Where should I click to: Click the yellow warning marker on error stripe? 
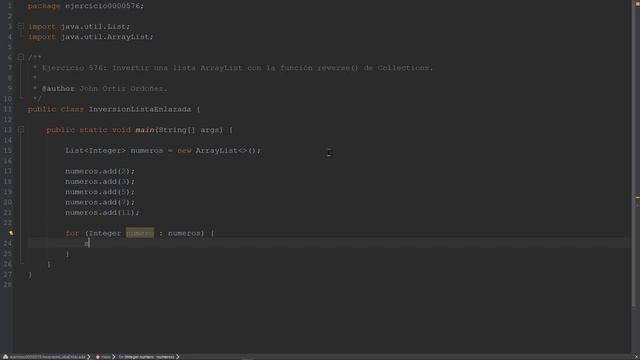pyautogui.click(x=637, y=198)
